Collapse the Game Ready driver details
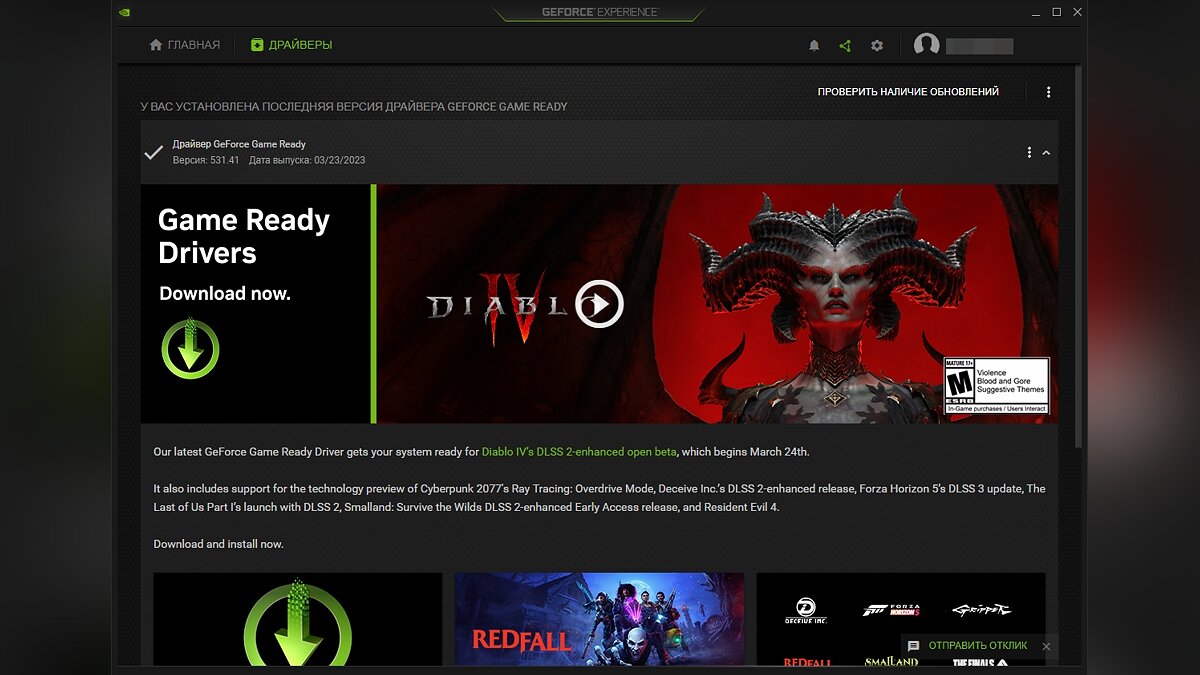This screenshot has width=1200, height=675. (x=1046, y=153)
